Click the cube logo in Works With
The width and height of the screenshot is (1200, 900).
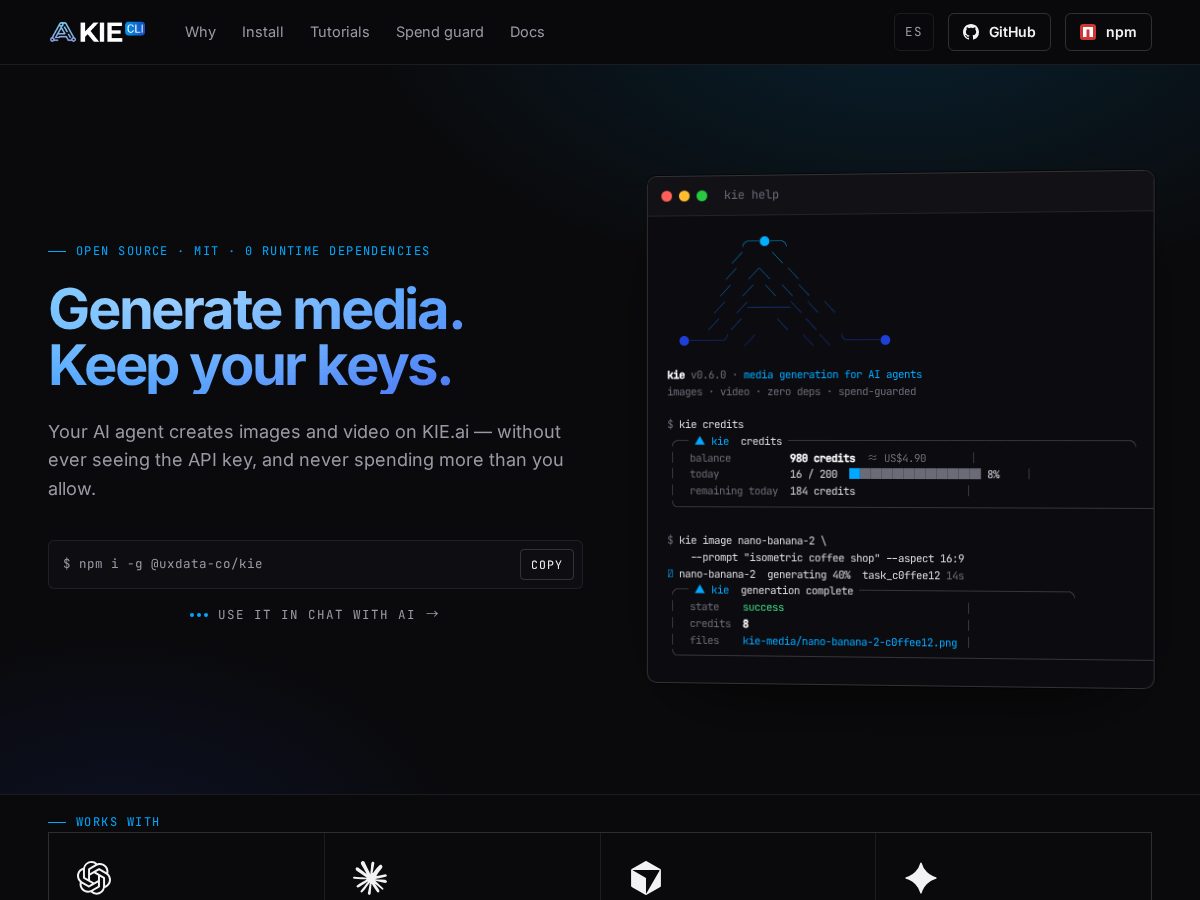[x=646, y=878]
